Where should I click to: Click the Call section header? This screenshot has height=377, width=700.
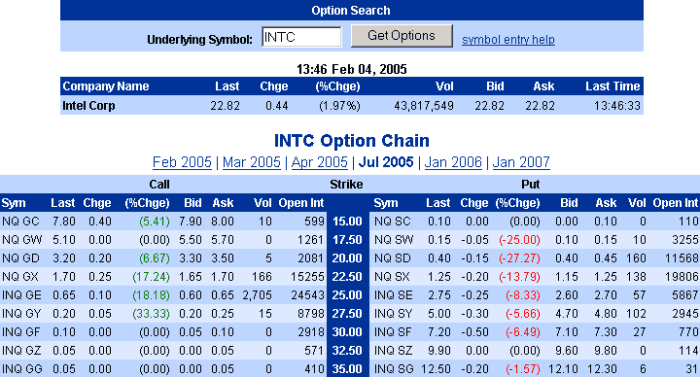tap(159, 184)
